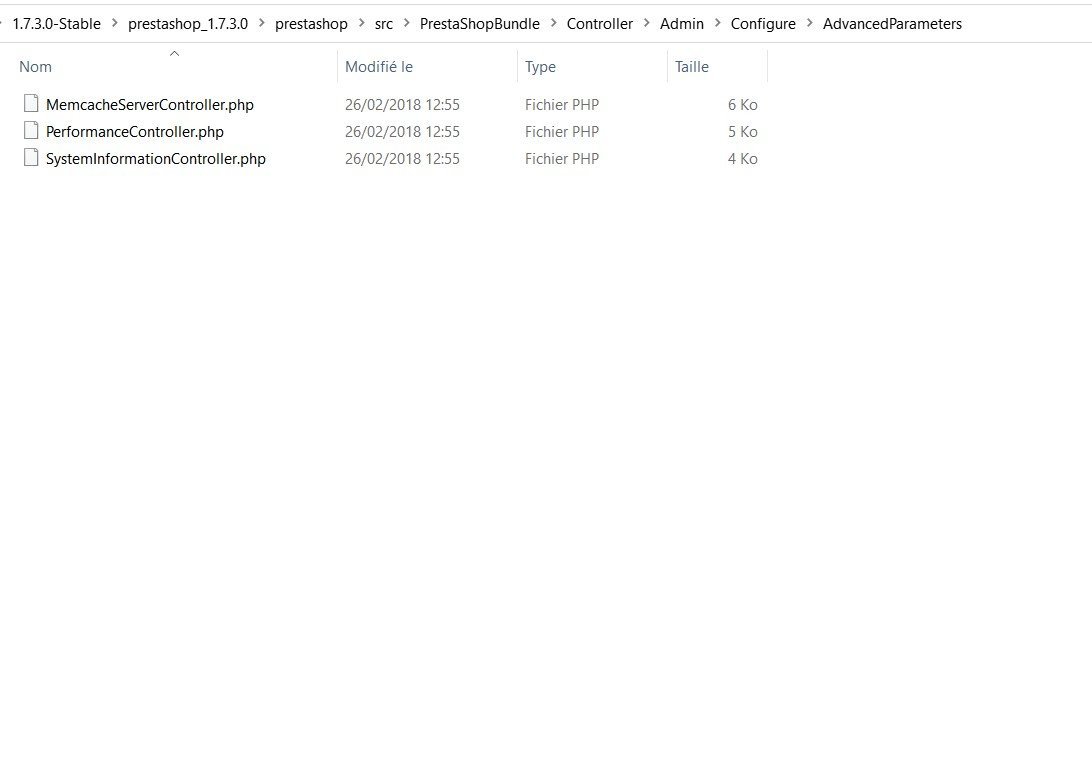Click AdvancedParameters in the address path
This screenshot has height=784, width=1092.
pos(892,24)
